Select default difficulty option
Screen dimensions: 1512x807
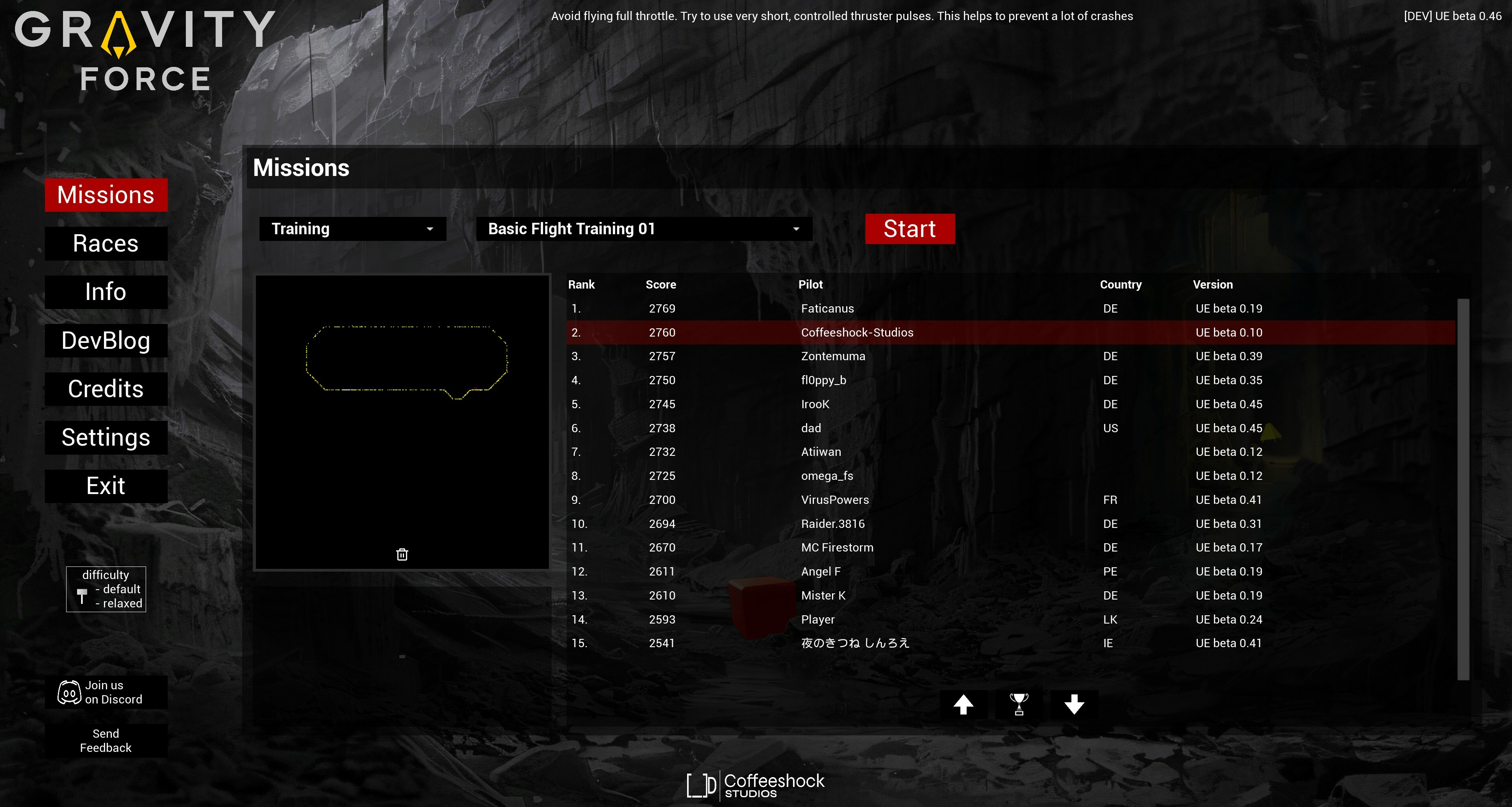[x=117, y=589]
